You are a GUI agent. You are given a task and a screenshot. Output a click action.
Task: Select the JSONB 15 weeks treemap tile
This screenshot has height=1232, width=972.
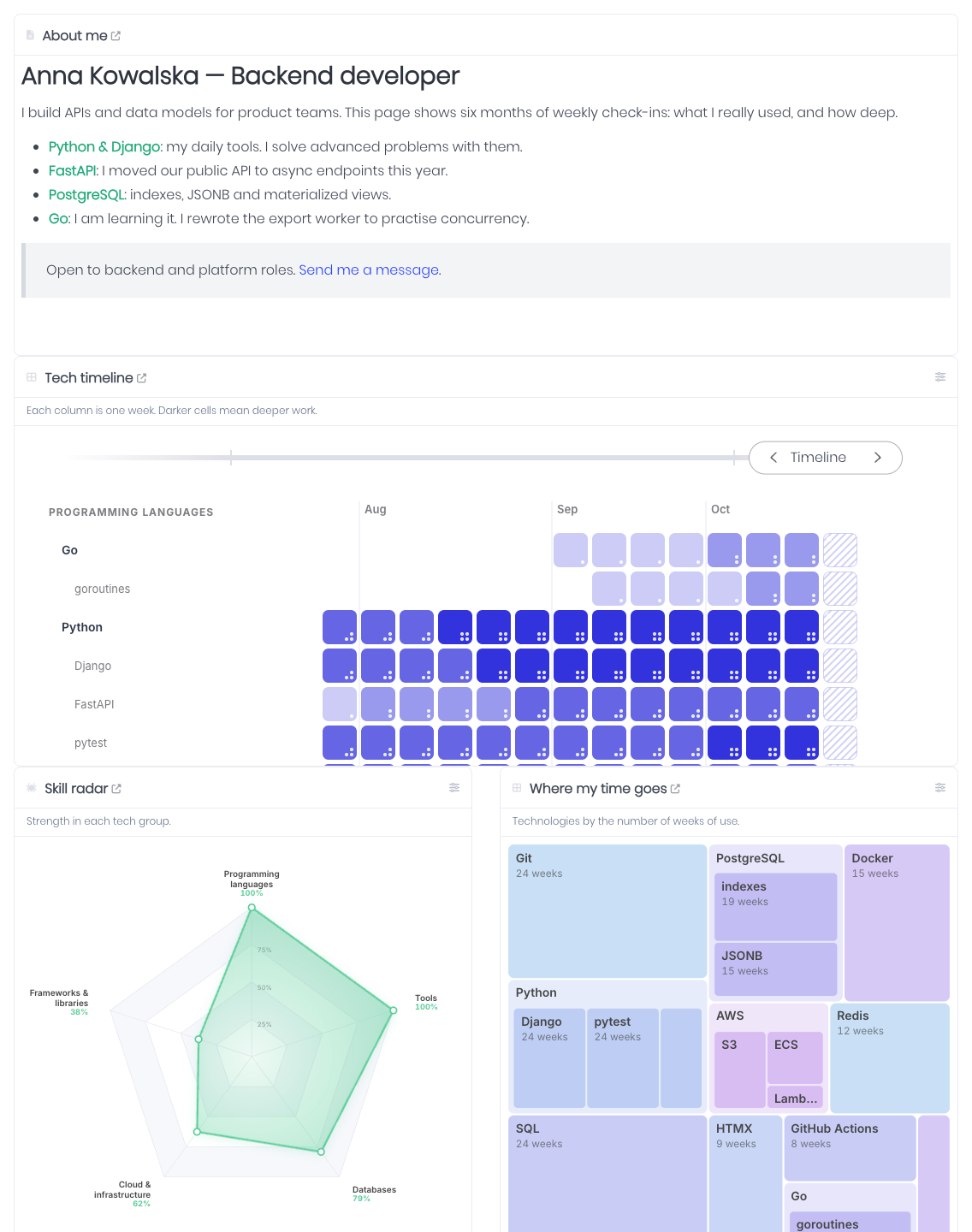click(x=775, y=969)
